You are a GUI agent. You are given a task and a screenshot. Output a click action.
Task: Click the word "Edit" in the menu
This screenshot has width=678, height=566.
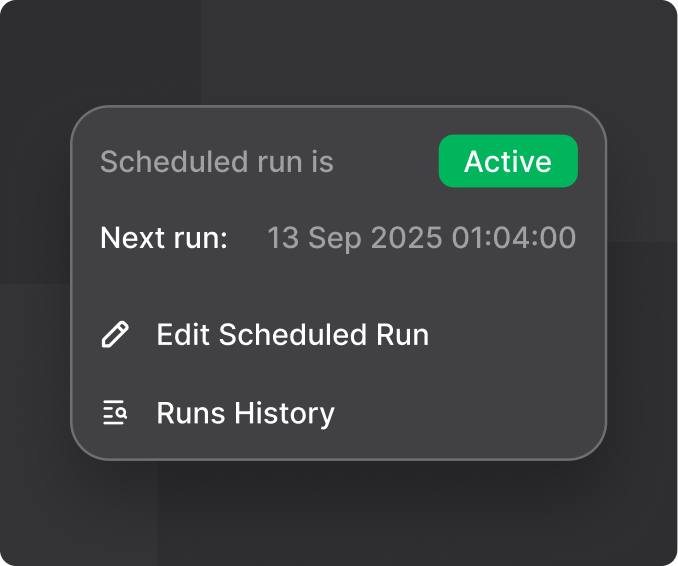[183, 334]
